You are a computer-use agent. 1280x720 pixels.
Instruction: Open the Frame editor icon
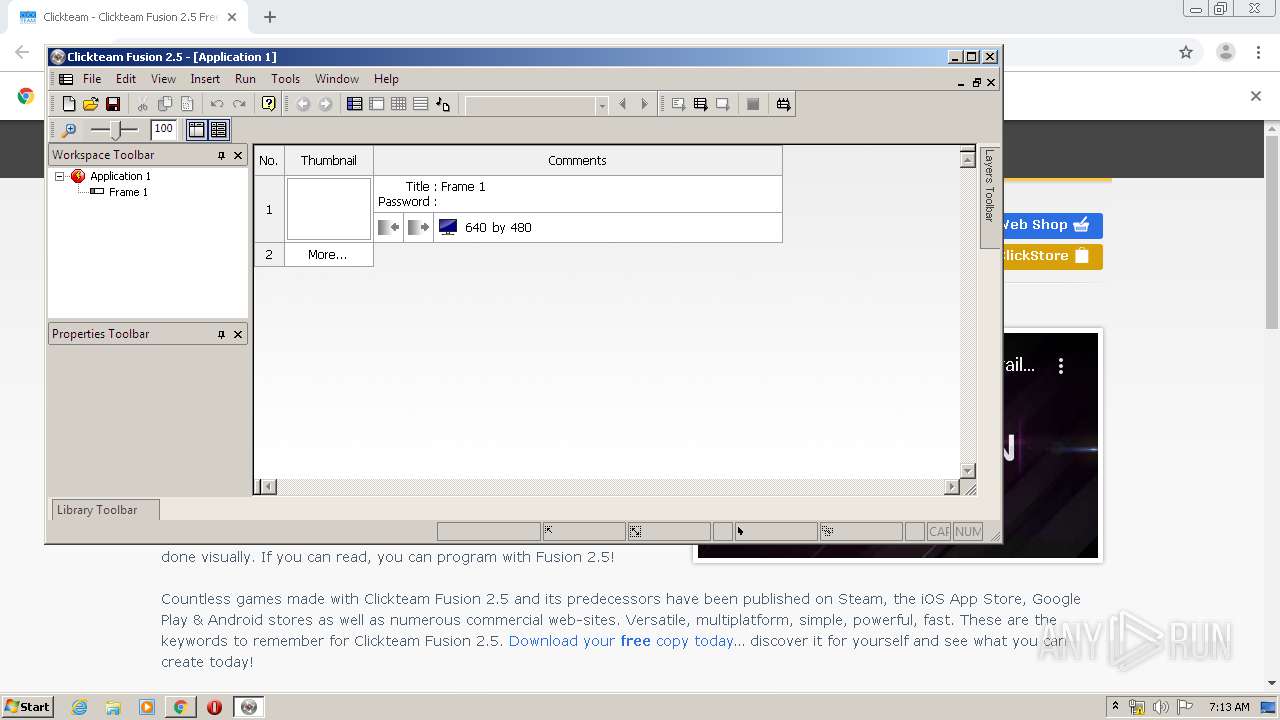coord(377,104)
